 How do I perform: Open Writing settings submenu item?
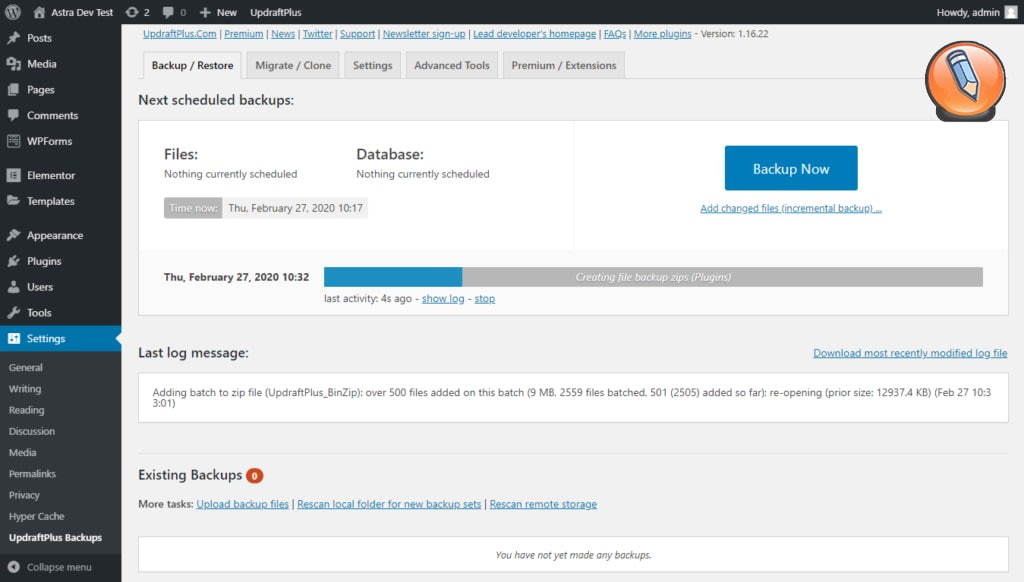coord(25,389)
